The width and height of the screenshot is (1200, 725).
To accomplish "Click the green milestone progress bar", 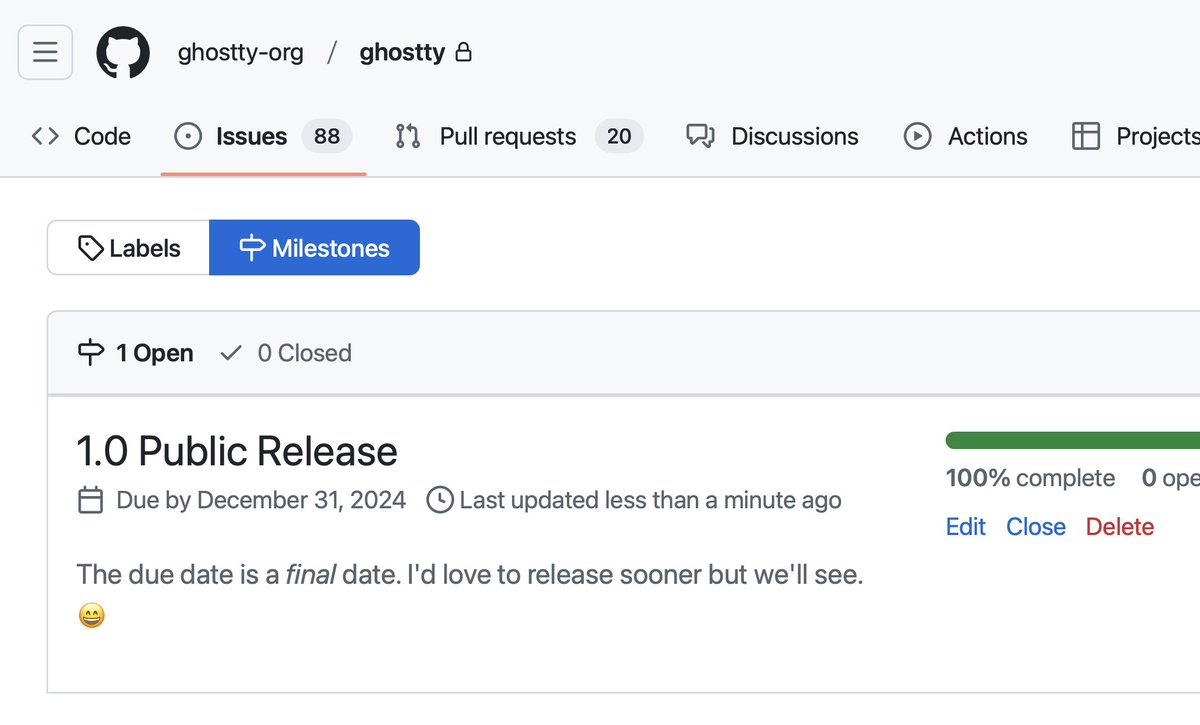I will [1072, 440].
